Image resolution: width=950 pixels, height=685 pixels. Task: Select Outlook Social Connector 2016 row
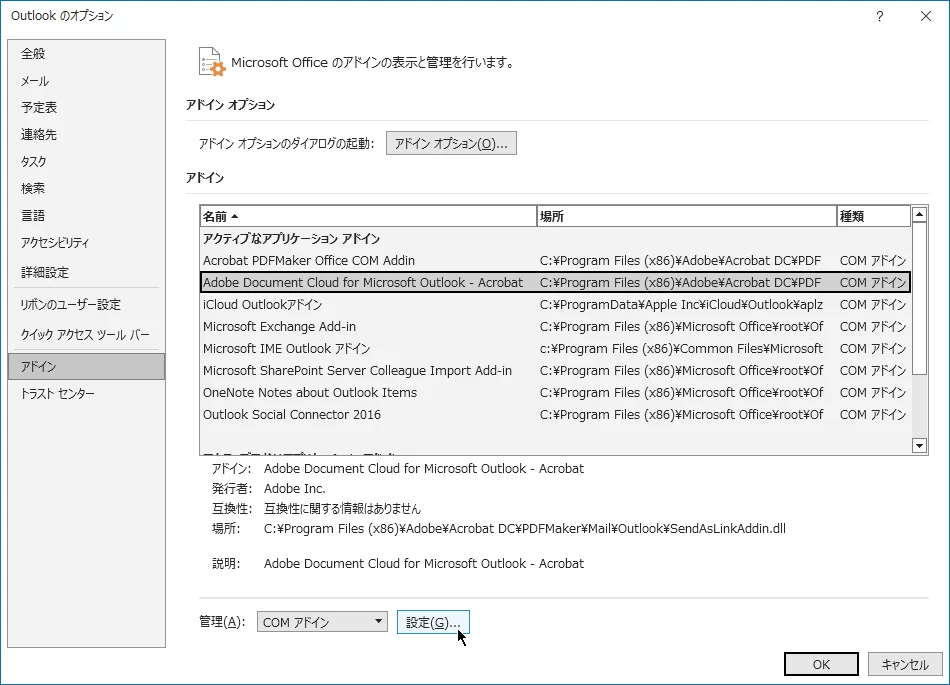(x=555, y=415)
